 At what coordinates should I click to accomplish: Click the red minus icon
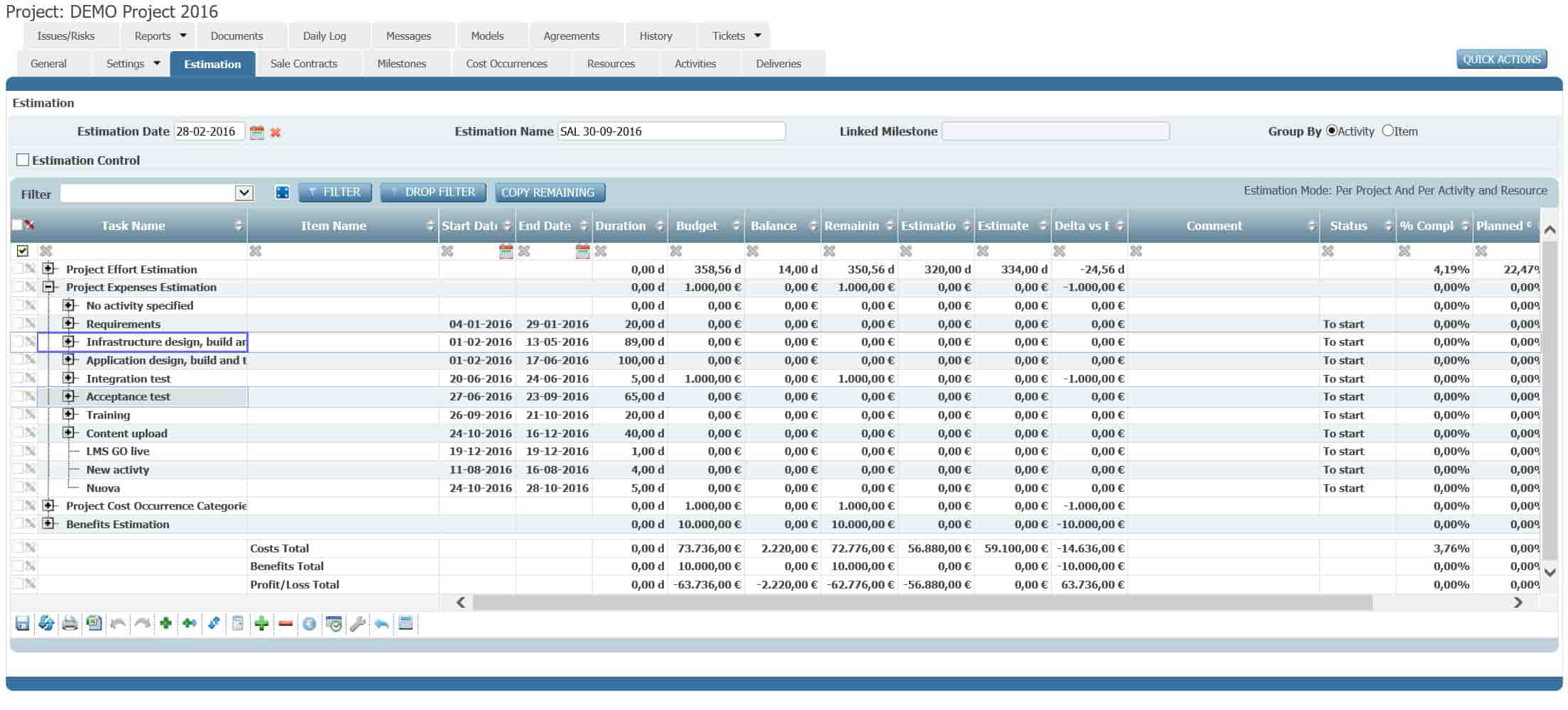point(285,623)
